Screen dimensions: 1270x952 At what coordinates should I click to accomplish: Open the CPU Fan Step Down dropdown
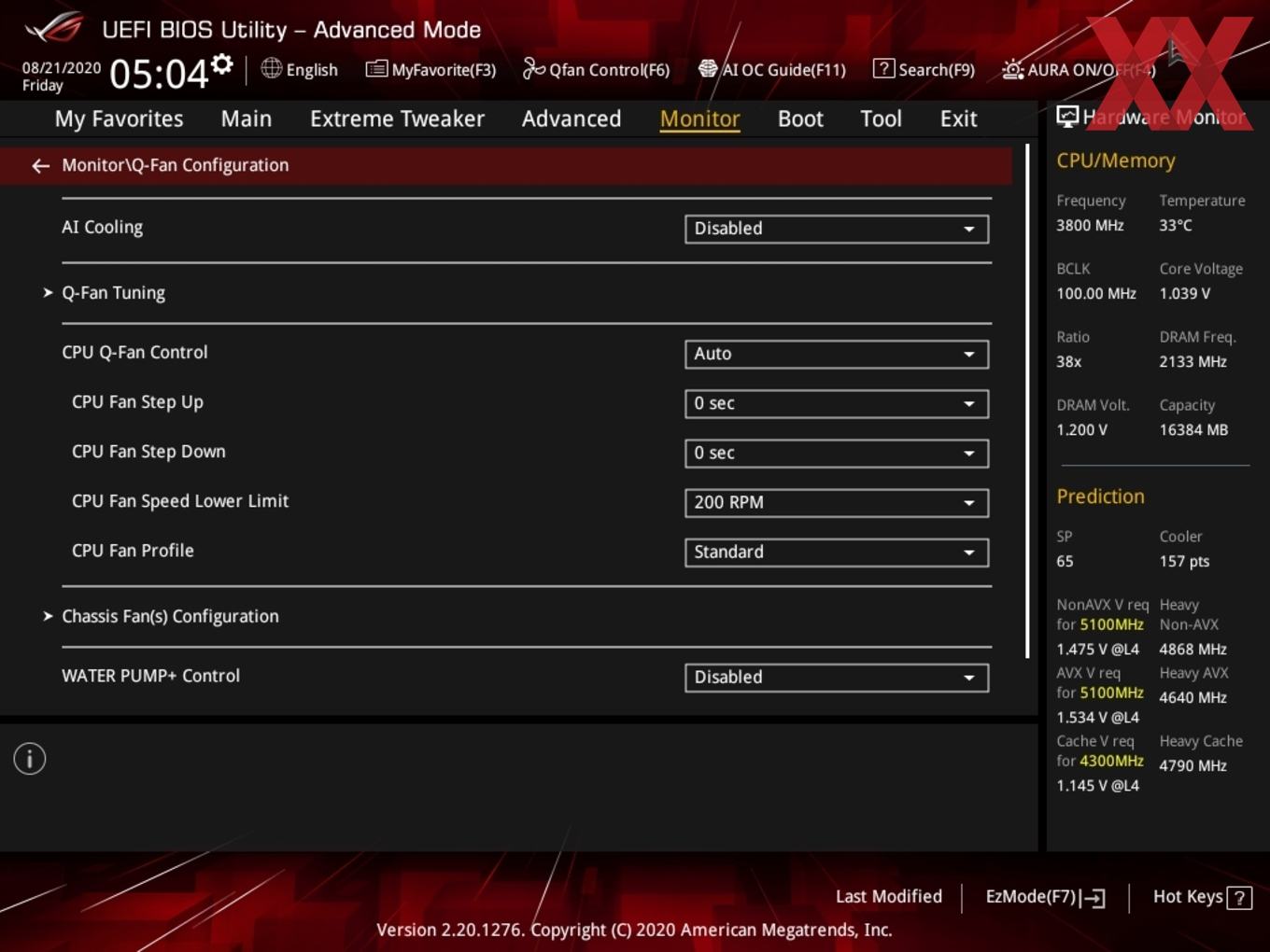837,453
